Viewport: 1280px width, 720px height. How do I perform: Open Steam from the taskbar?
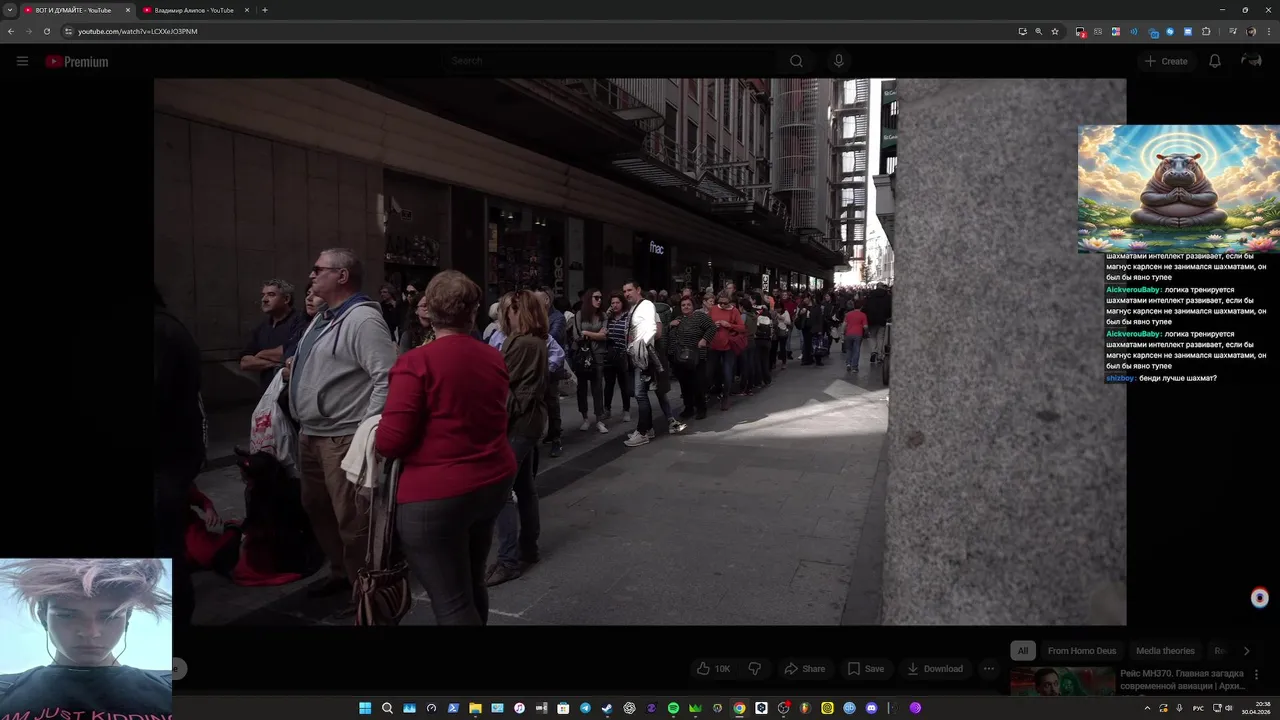click(606, 708)
